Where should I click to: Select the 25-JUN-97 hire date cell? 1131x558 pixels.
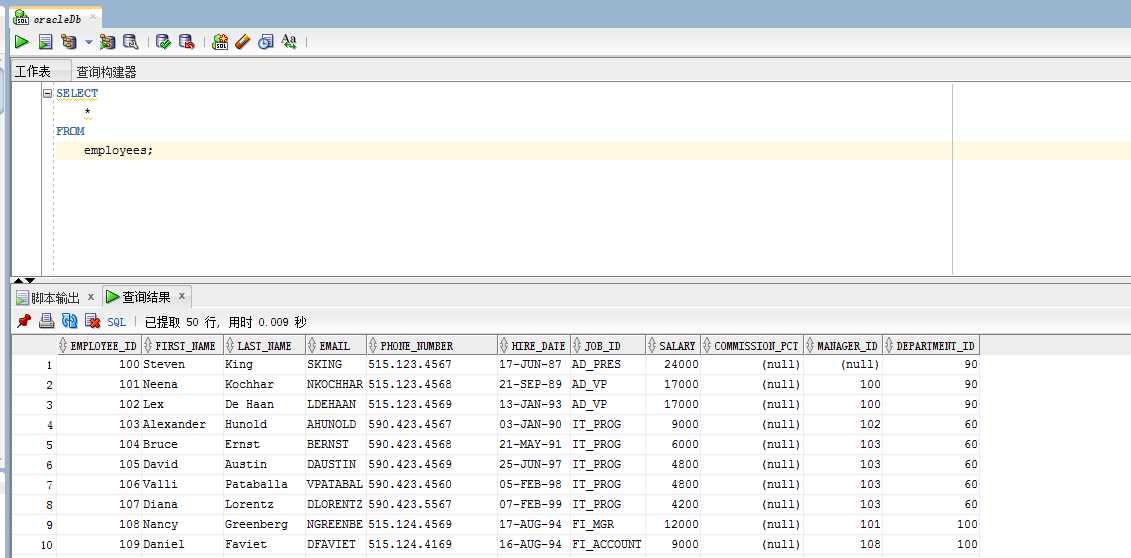pos(534,464)
